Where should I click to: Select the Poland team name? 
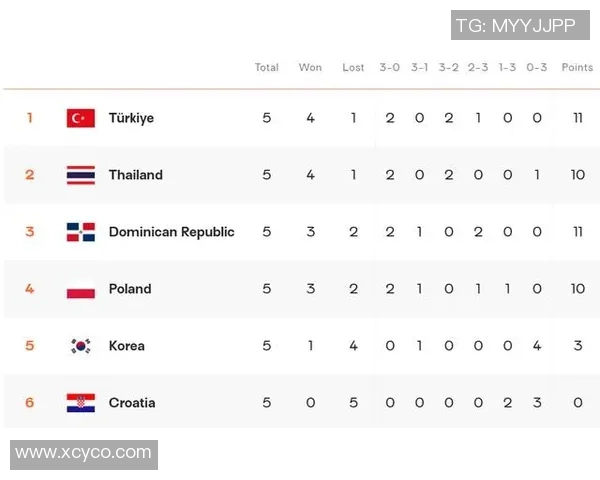click(x=130, y=289)
